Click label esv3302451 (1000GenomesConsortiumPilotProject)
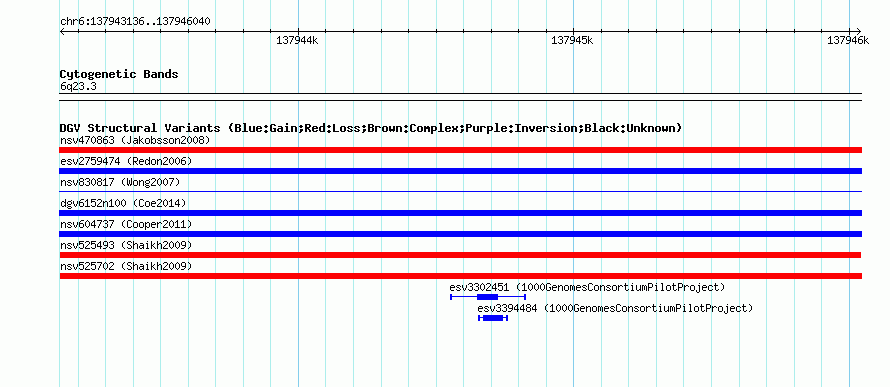Viewport: 890px width, 387px height. pos(587,287)
